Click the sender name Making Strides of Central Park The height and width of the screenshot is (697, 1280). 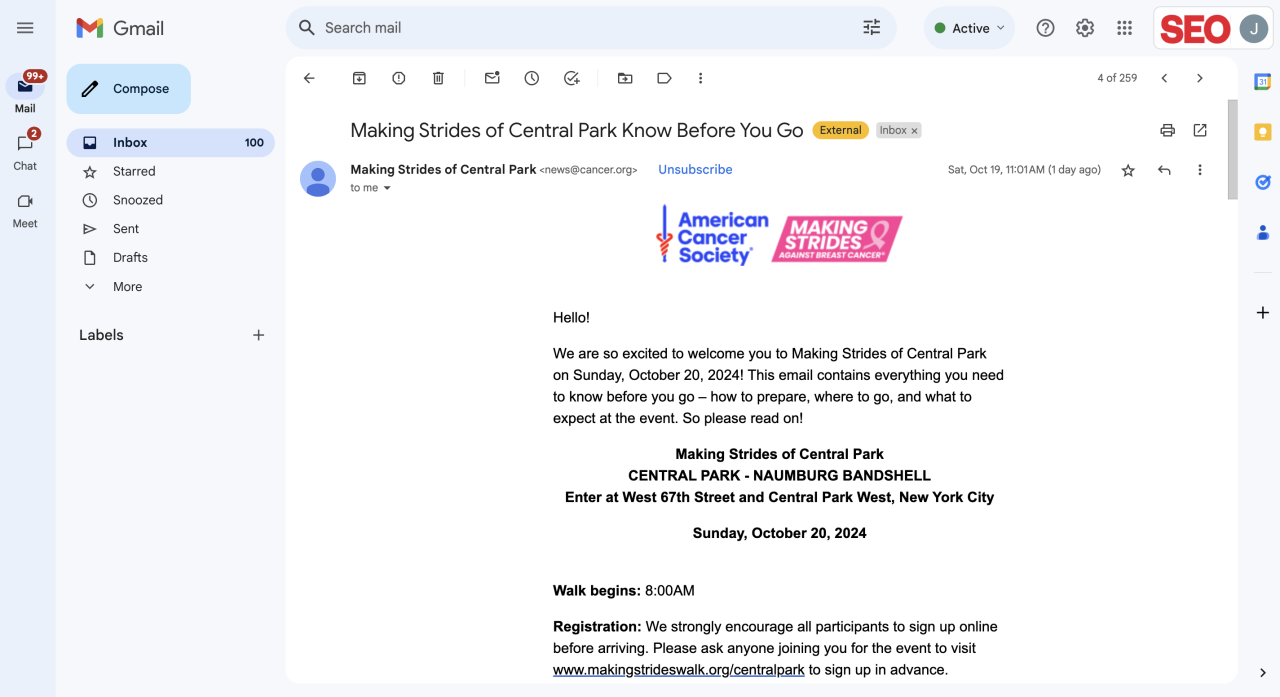coord(443,170)
